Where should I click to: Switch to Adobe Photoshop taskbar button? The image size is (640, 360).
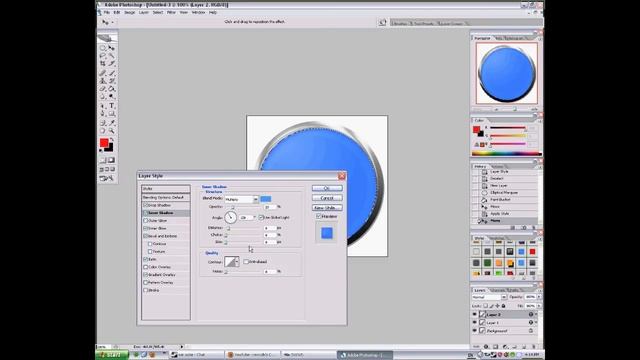(x=364, y=355)
